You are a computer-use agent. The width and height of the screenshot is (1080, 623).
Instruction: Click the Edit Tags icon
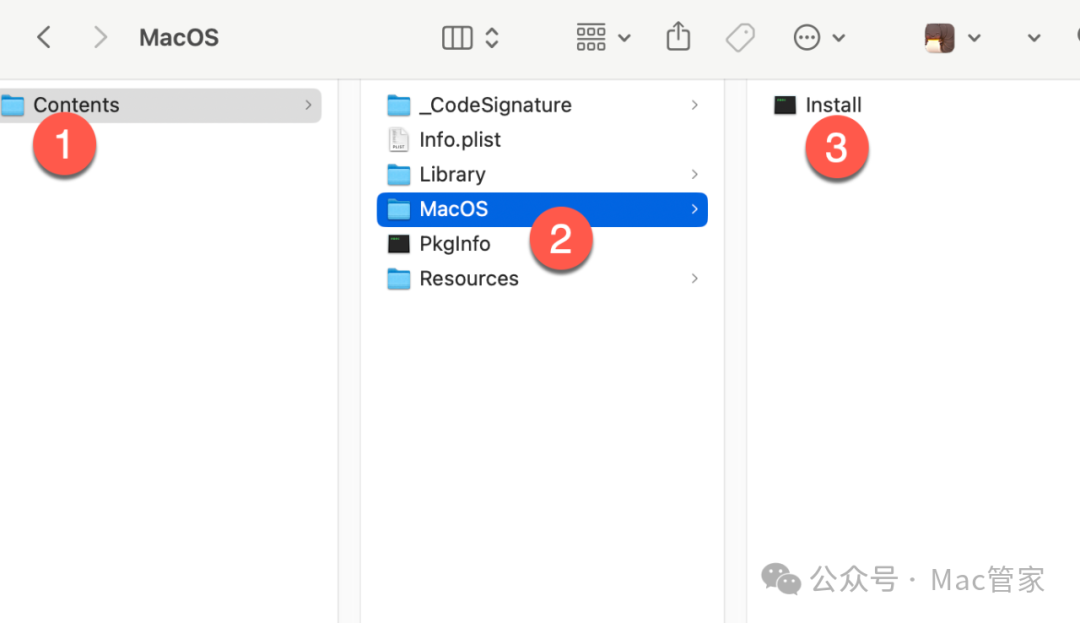[x=740, y=38]
